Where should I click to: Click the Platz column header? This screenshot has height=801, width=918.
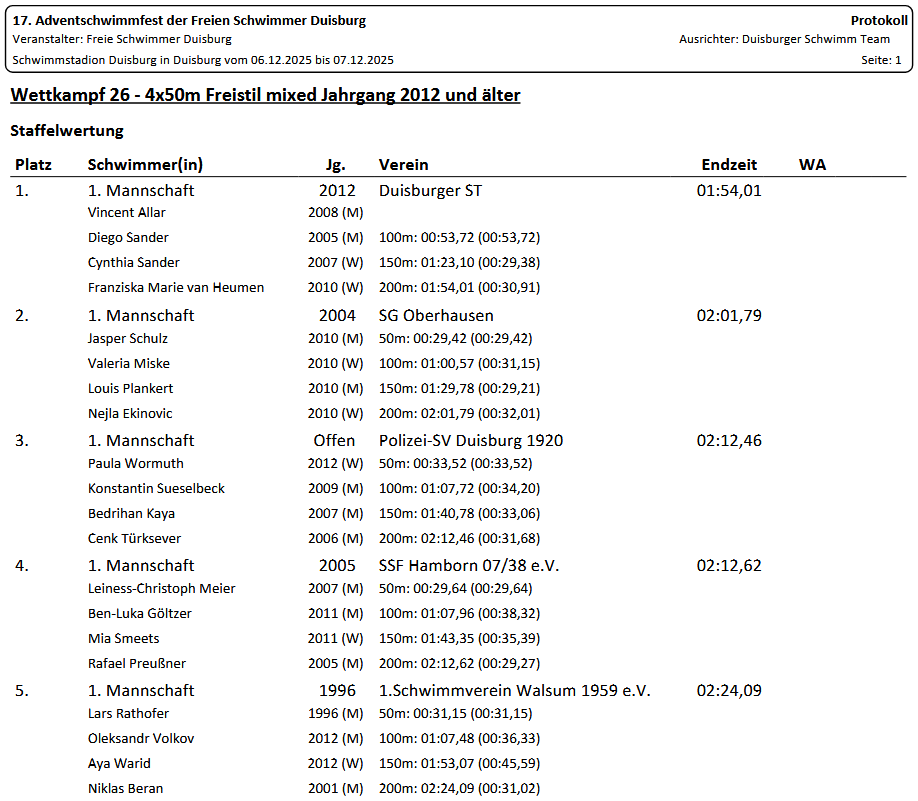pyautogui.click(x=33, y=165)
